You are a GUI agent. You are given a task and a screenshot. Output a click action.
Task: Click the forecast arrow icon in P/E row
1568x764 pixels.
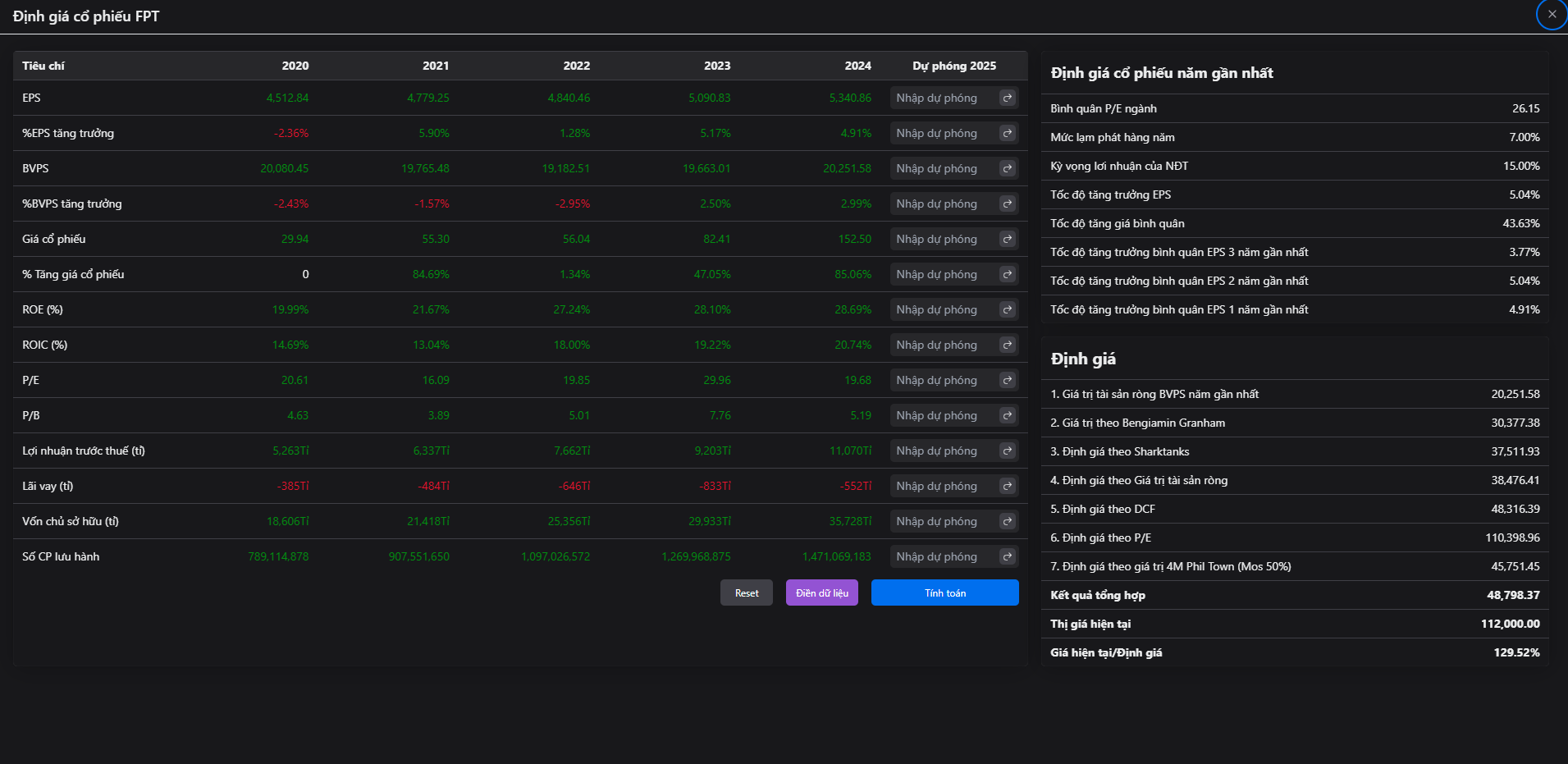1008,380
